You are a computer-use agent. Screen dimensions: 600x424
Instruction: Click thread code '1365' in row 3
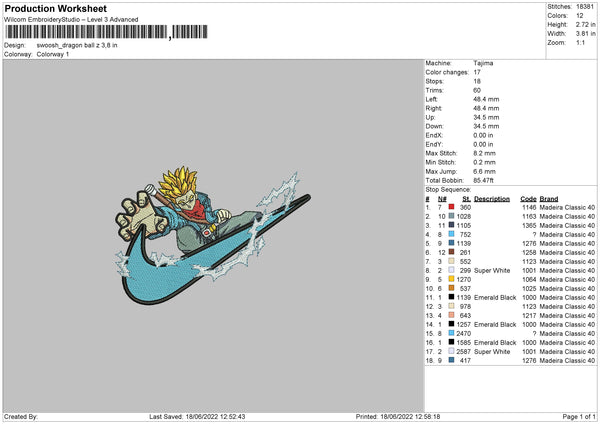click(x=529, y=225)
